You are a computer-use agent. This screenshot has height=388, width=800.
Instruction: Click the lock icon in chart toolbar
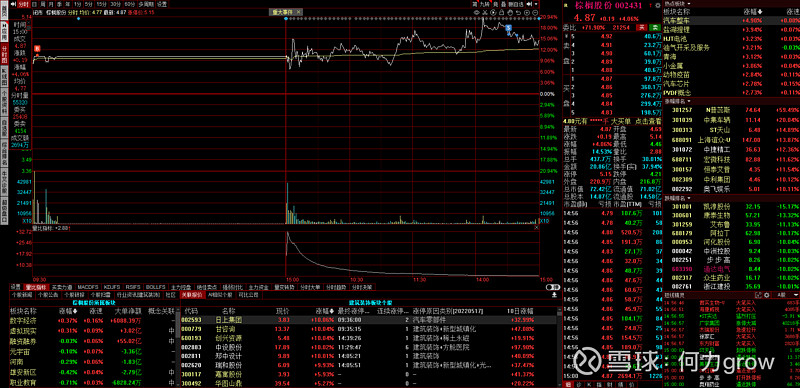(502, 12)
